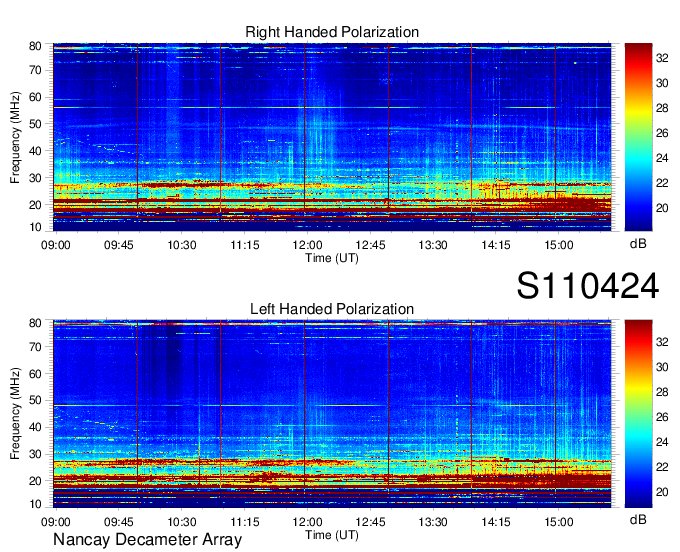Click the Left Handed Polarization color bar
The width and height of the screenshot is (680, 552).
638,414
